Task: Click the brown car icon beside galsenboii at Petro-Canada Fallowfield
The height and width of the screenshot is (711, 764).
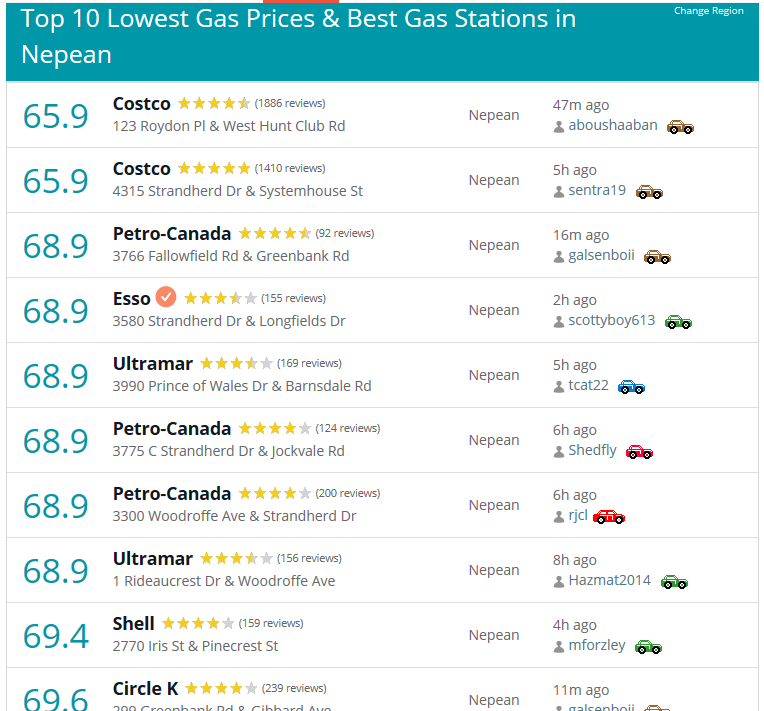Action: (657, 256)
